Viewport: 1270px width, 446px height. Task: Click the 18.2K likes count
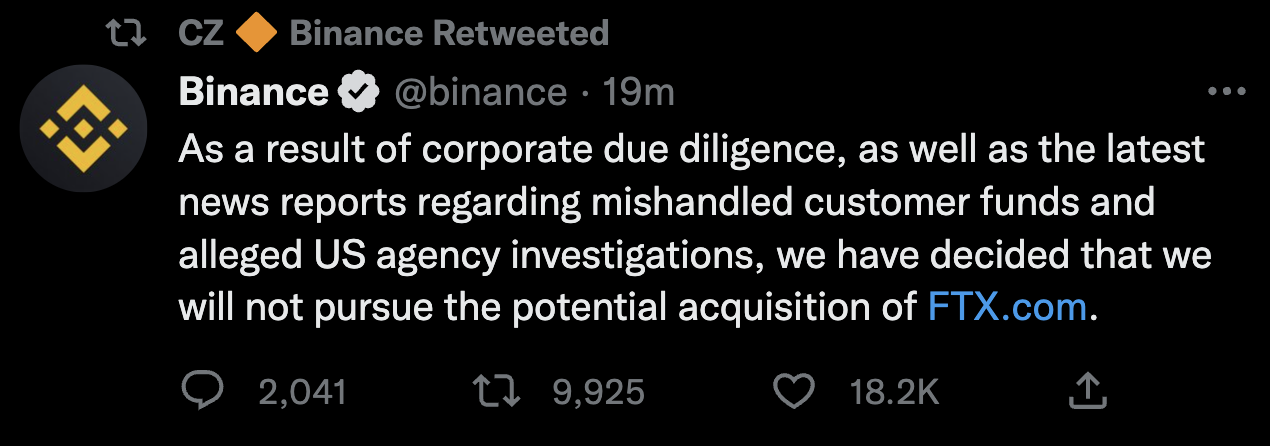(x=894, y=391)
